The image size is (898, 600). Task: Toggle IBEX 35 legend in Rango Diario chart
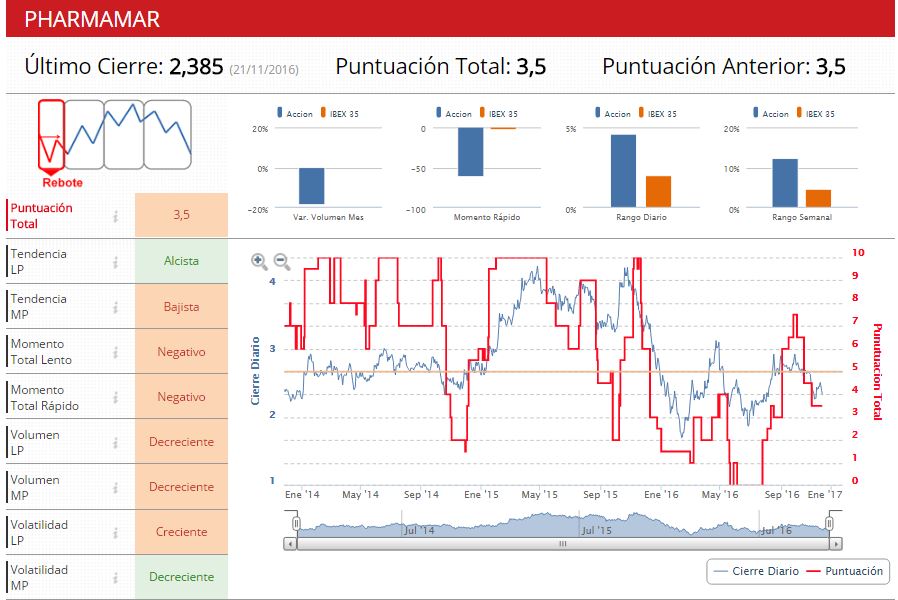tap(657, 113)
